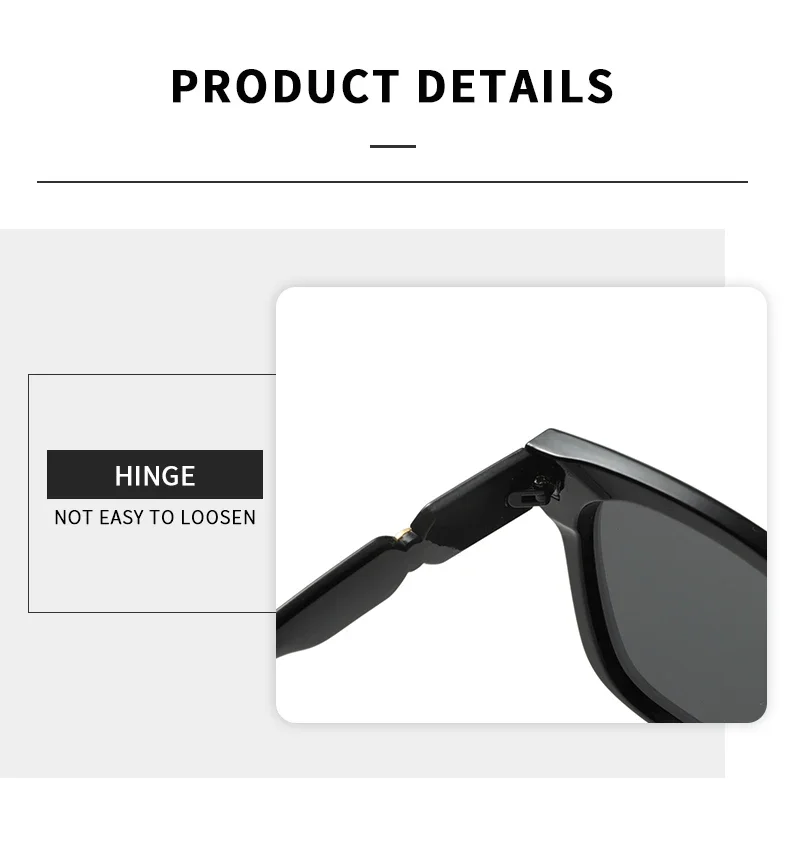Click the word PRODUCT in the title
This screenshot has width=790, height=859.
tap(285, 86)
